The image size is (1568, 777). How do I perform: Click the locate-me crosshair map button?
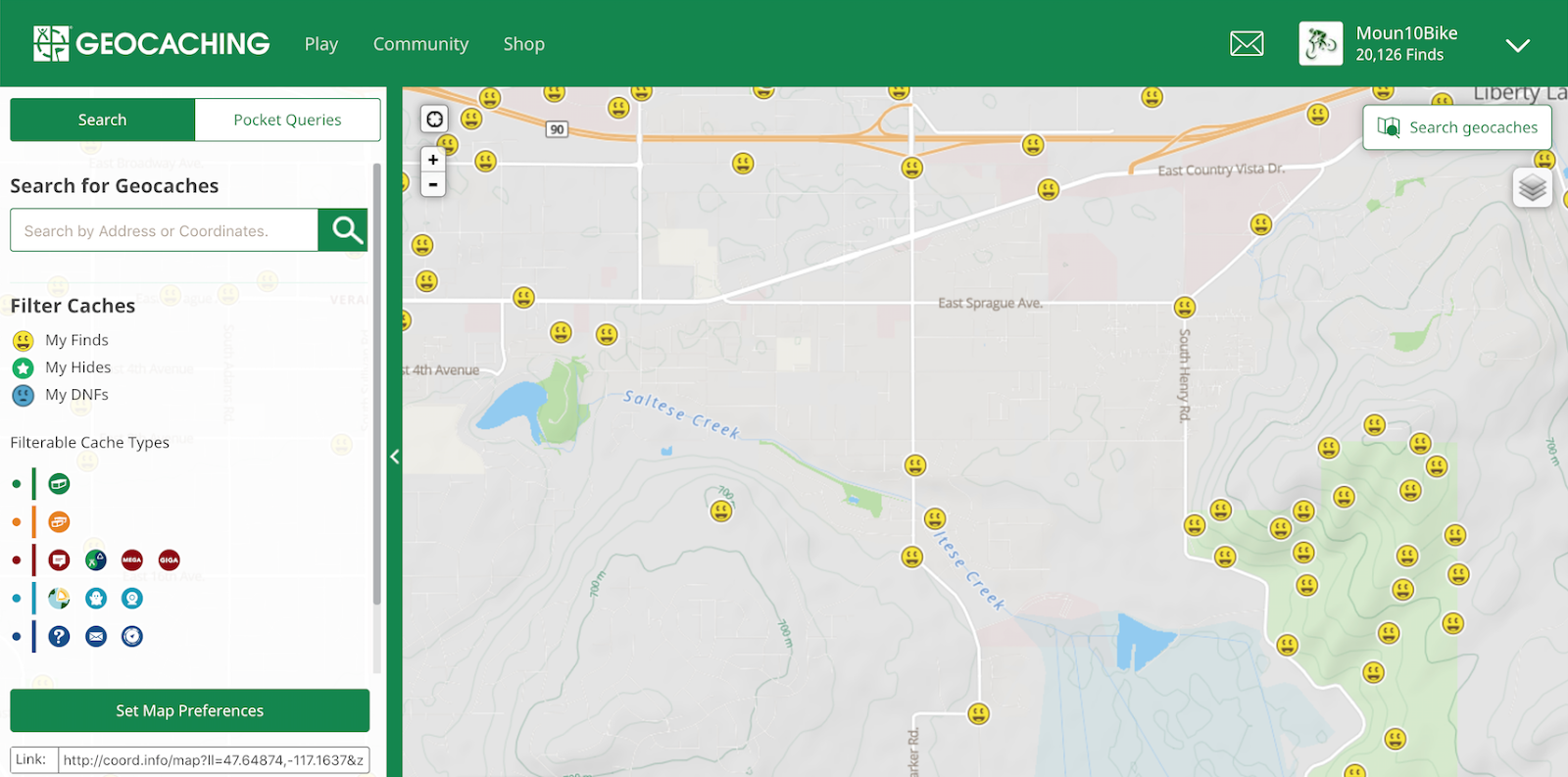[434, 119]
